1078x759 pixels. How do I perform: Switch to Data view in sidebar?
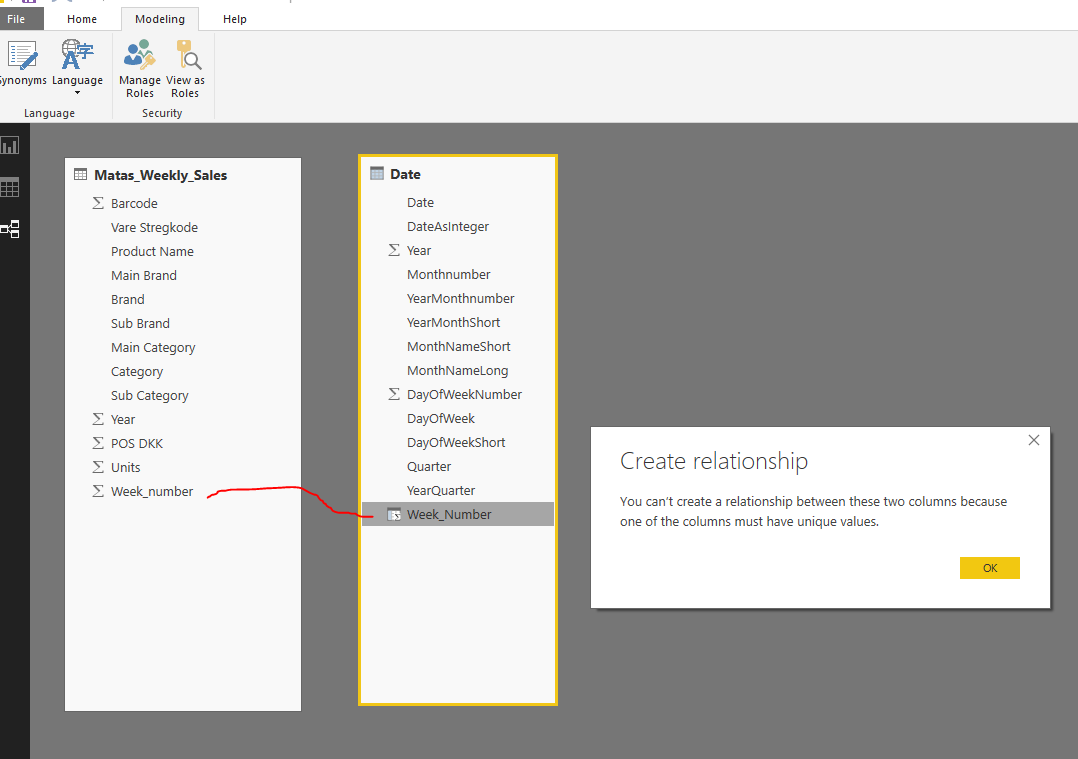pos(10,188)
